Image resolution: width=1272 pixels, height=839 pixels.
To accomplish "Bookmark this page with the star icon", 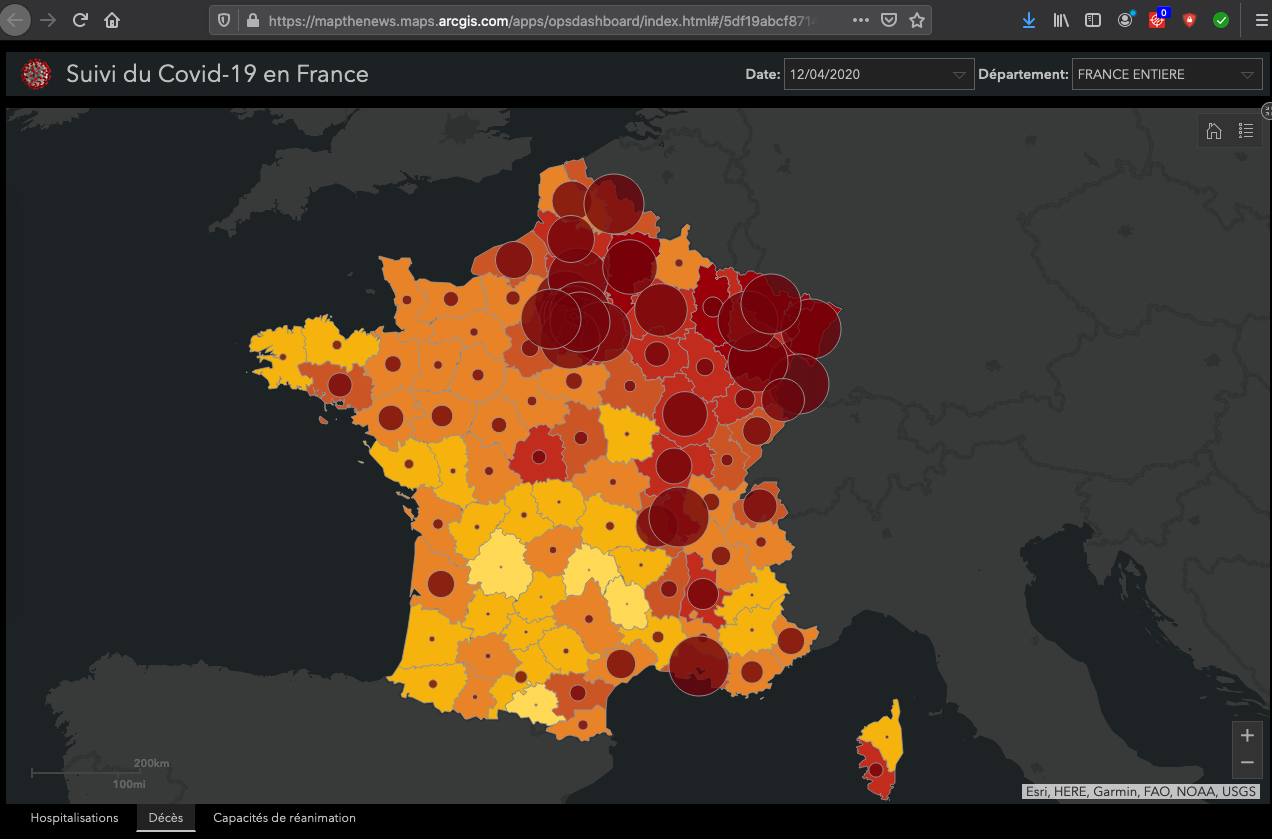I will [916, 20].
